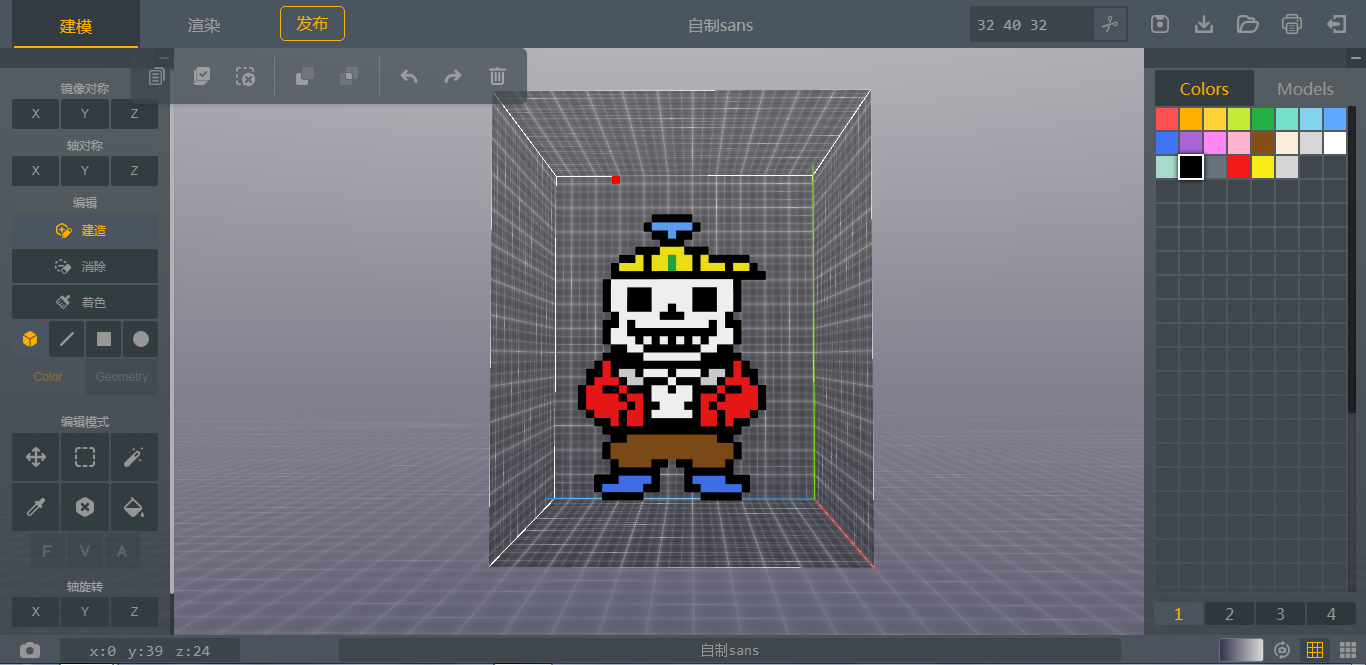Viewport: 1366px width, 665px height.
Task: Toggle mirror symmetry Z (镜像对称)
Action: (x=134, y=114)
